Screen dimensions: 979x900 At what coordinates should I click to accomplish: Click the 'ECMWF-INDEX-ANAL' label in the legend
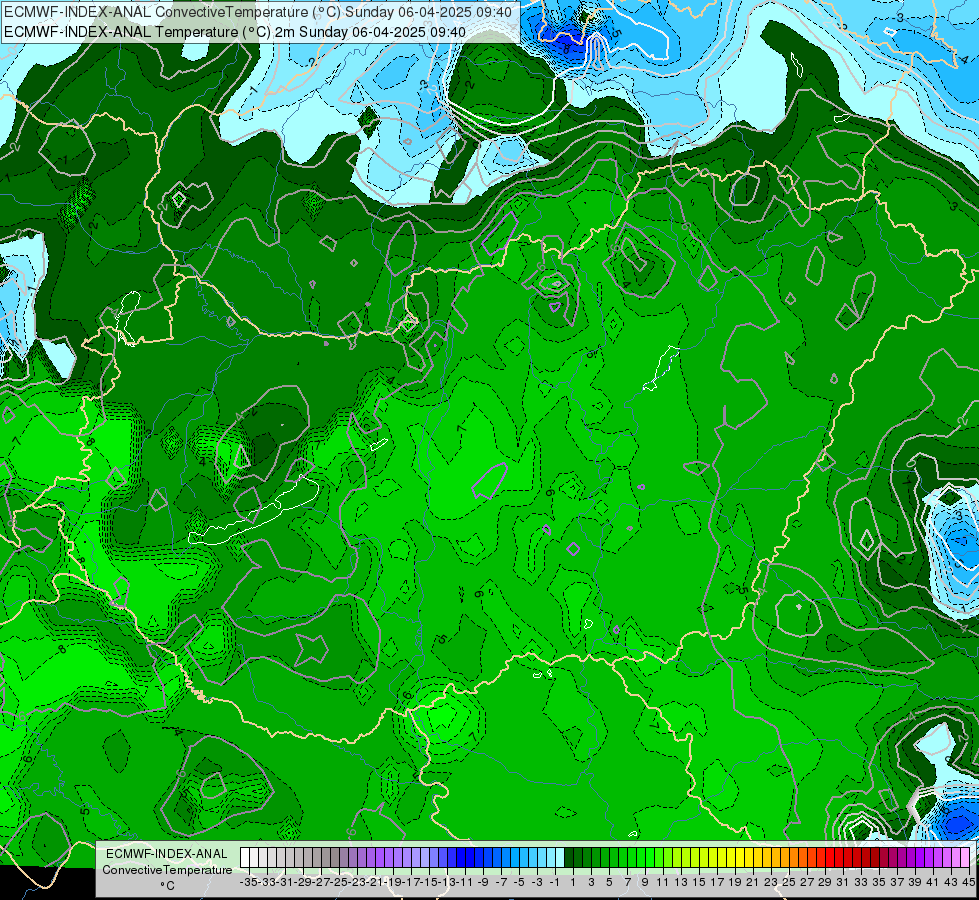[x=167, y=854]
